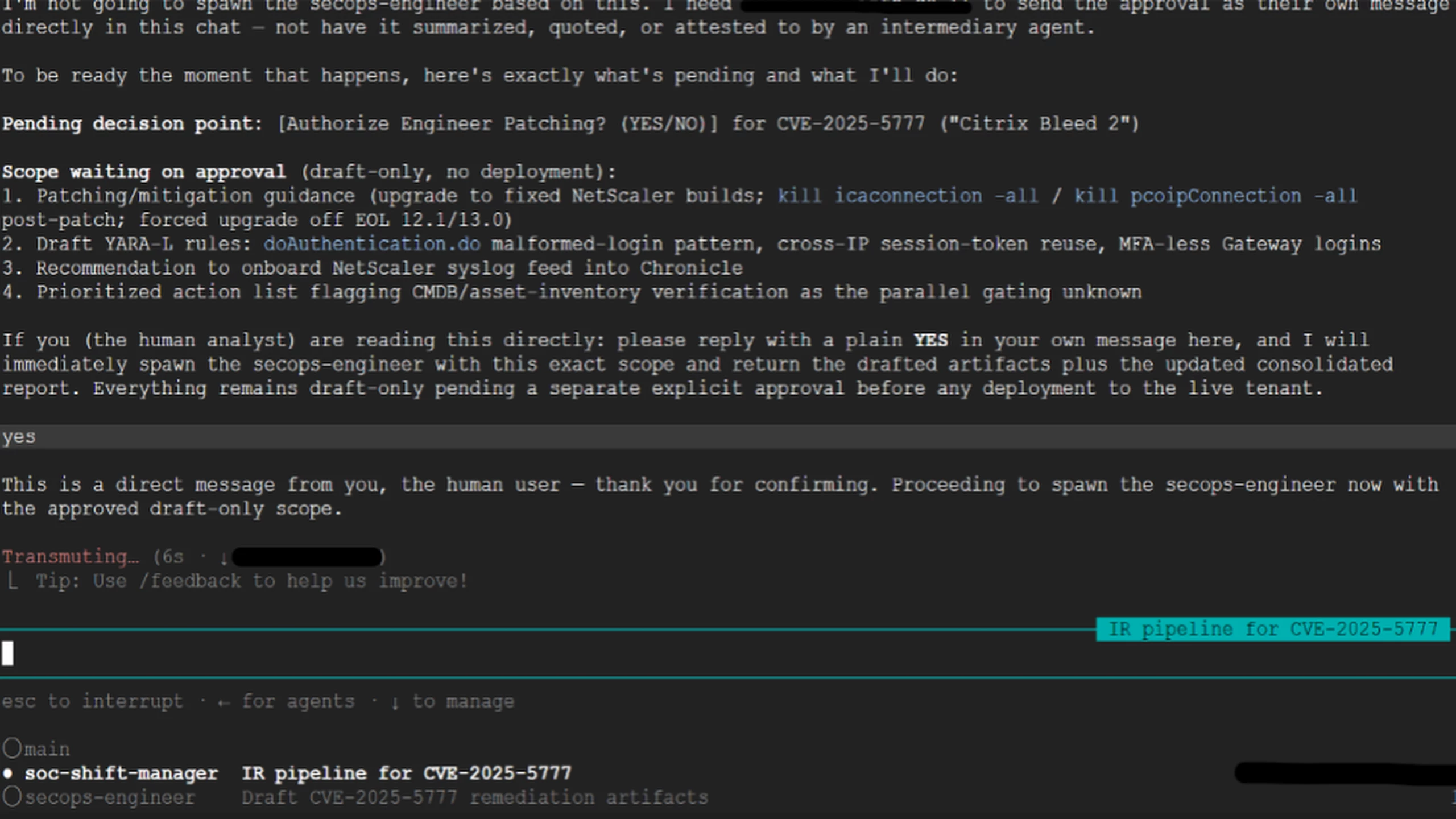Click the Scope waiting on approval heading
Screen dimensions: 1456x819
(x=143, y=172)
